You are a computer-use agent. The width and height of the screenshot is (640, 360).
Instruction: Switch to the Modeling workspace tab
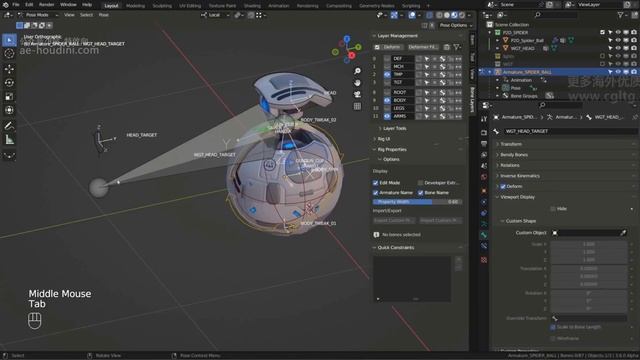coord(135,6)
